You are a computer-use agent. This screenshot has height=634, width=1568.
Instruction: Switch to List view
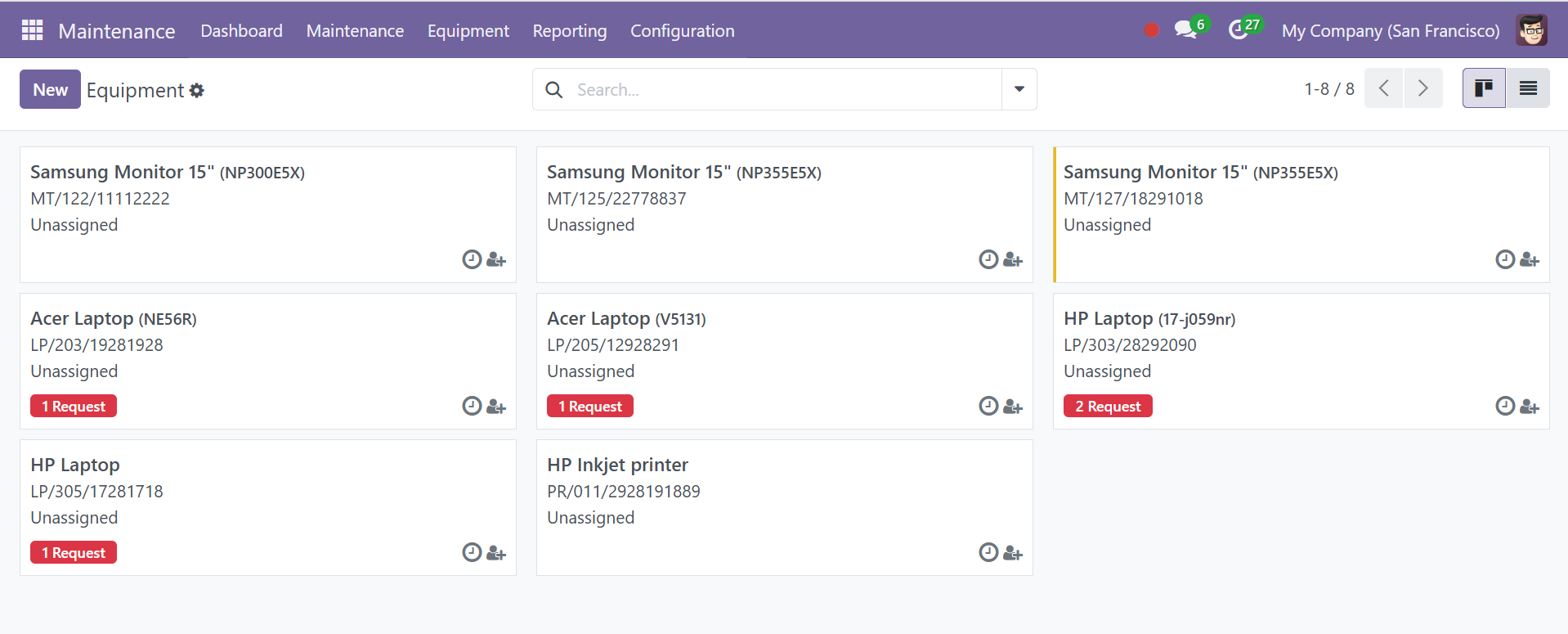[1528, 88]
